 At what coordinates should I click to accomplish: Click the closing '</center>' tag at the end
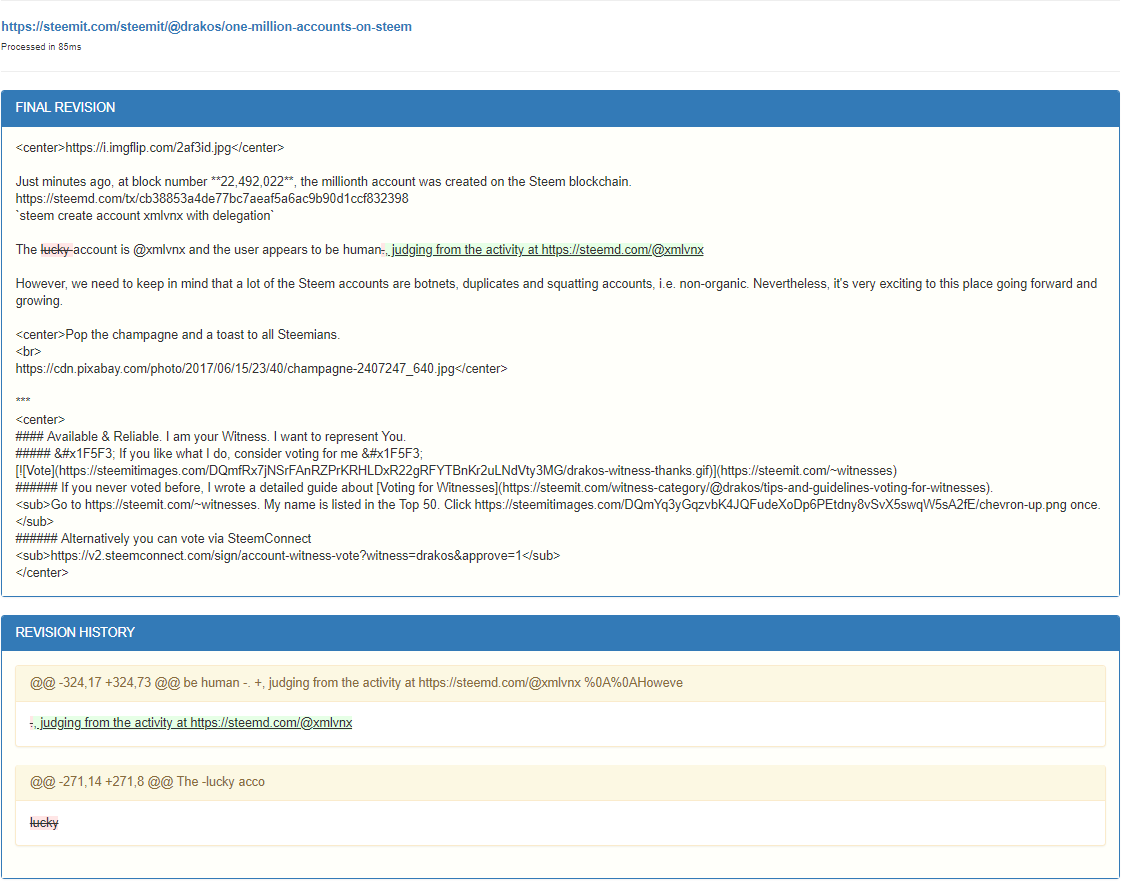42,573
